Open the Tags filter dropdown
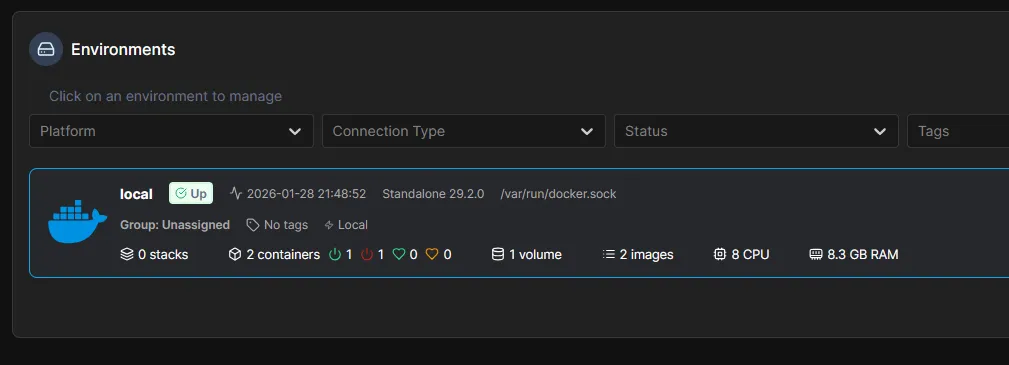Viewport: 1009px width, 365px height. click(x=958, y=131)
